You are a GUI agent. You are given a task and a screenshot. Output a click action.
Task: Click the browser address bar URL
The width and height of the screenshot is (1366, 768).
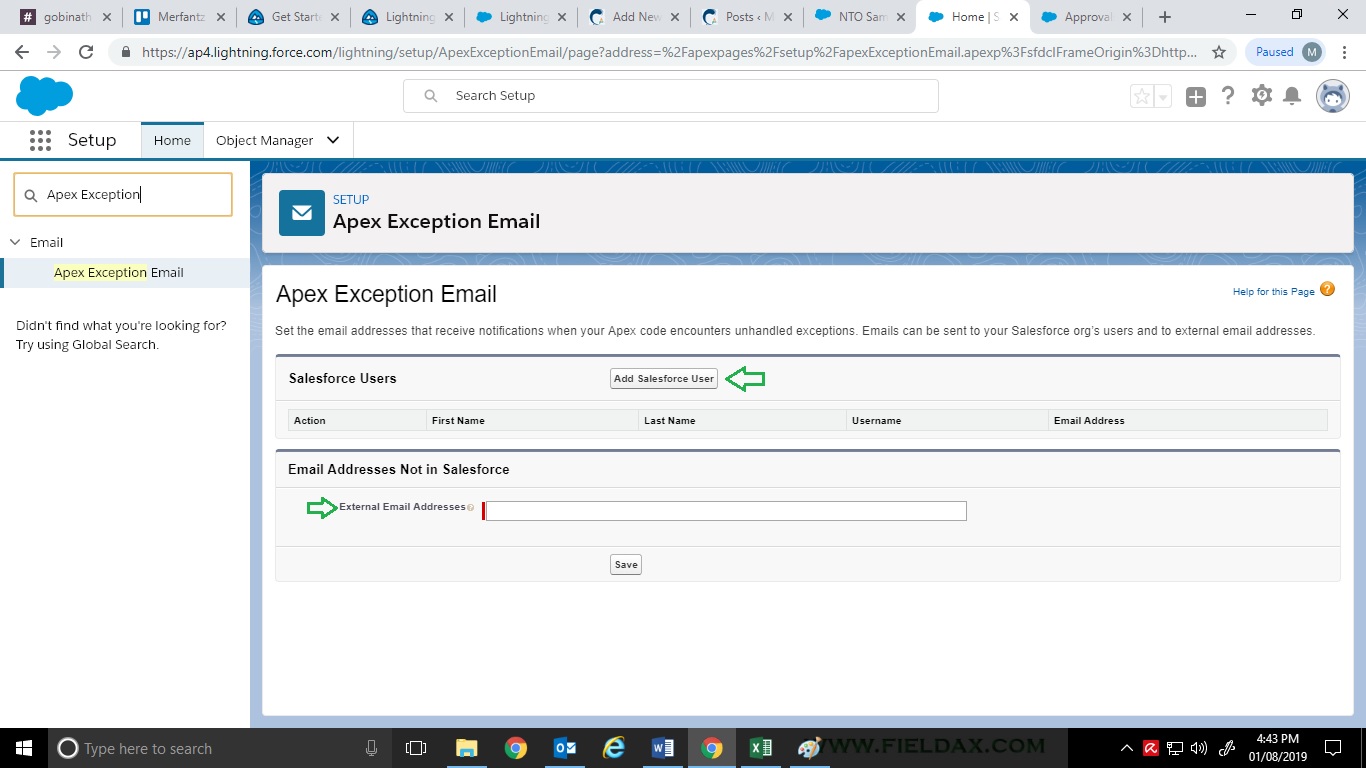click(x=668, y=52)
